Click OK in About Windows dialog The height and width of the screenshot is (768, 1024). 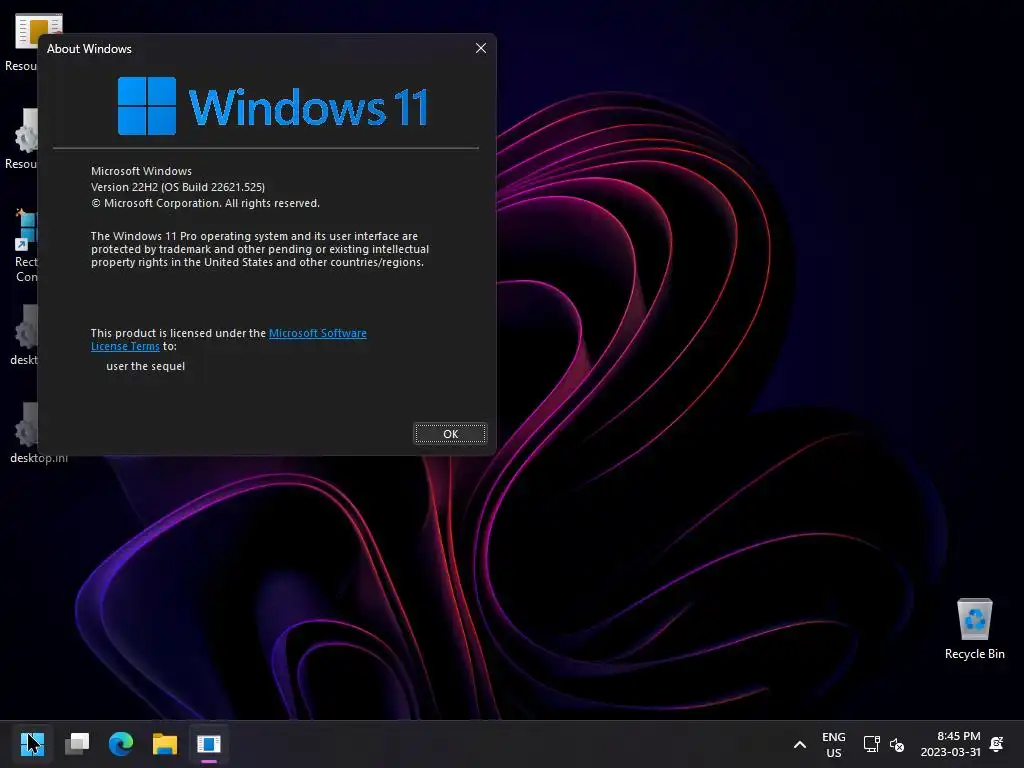tap(451, 434)
